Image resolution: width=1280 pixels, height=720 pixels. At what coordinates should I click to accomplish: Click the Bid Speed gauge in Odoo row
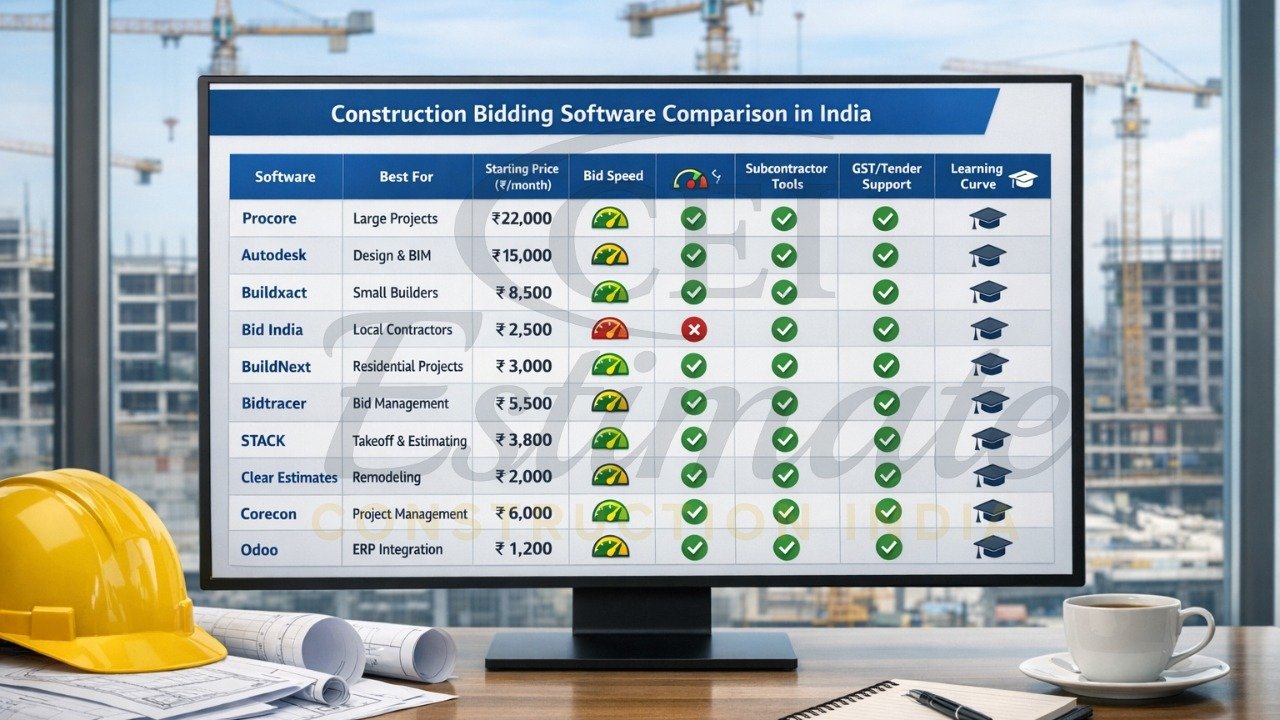click(610, 547)
